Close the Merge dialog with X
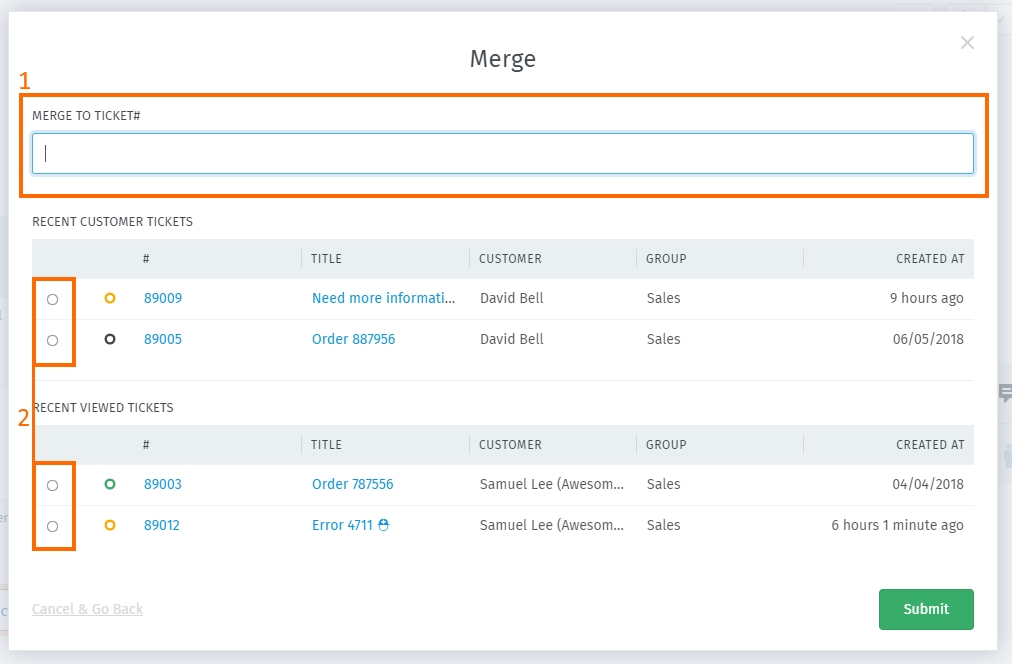Viewport: 1012px width, 664px height. click(967, 43)
